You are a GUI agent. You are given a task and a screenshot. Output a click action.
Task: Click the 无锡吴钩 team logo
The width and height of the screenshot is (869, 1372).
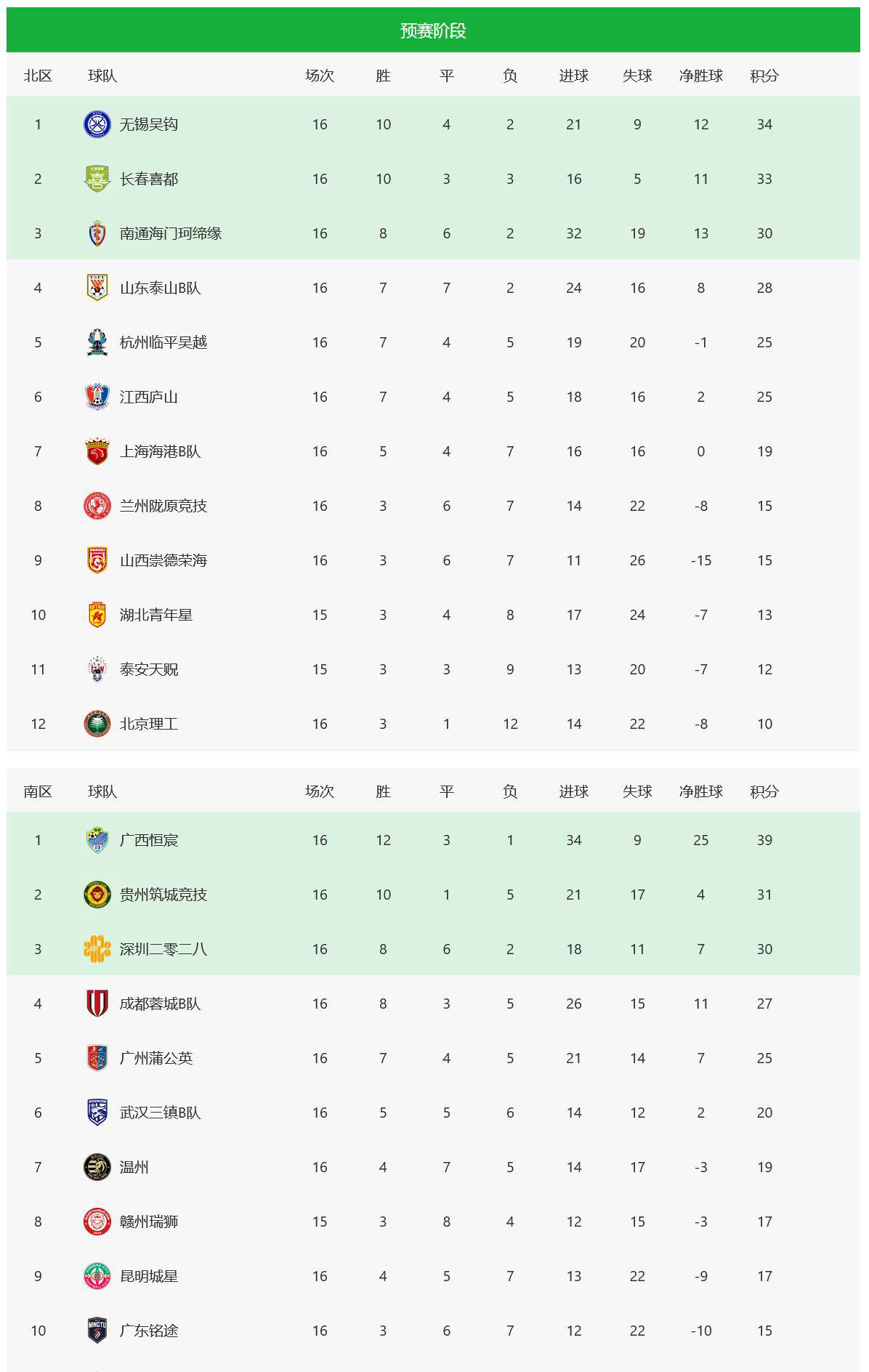click(x=97, y=124)
